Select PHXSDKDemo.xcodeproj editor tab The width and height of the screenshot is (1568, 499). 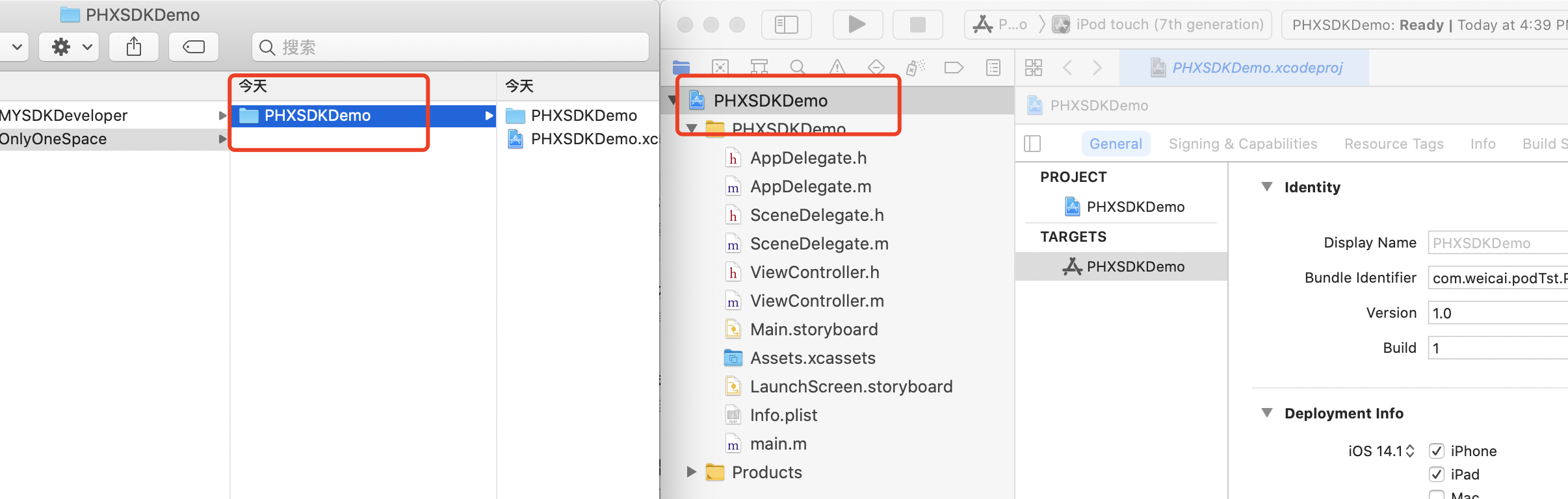point(1244,68)
